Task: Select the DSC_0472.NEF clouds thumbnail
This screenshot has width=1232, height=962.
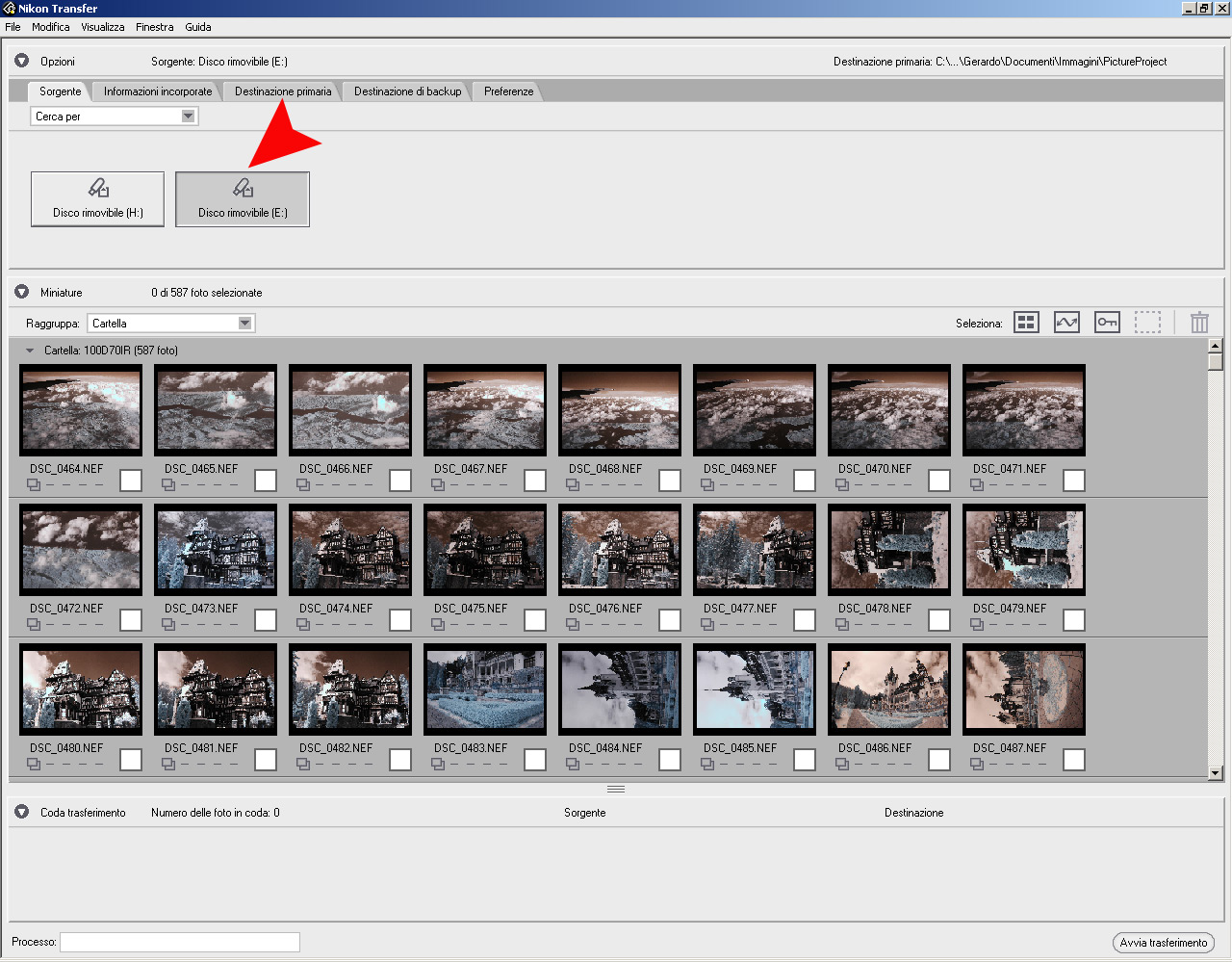Action: [81, 550]
